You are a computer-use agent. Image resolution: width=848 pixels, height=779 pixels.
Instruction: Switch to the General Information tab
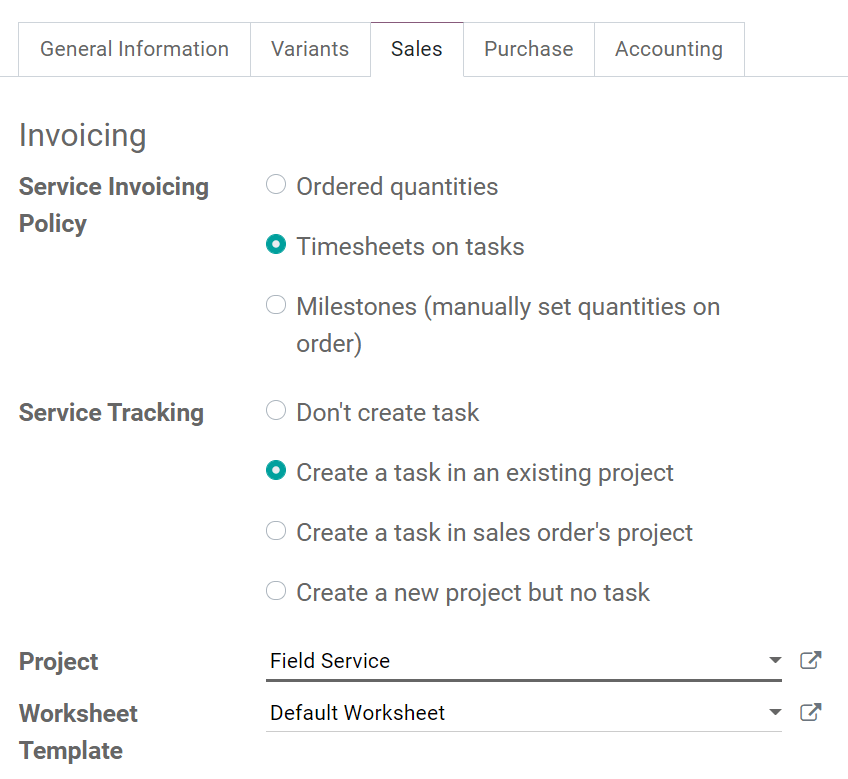tap(133, 48)
